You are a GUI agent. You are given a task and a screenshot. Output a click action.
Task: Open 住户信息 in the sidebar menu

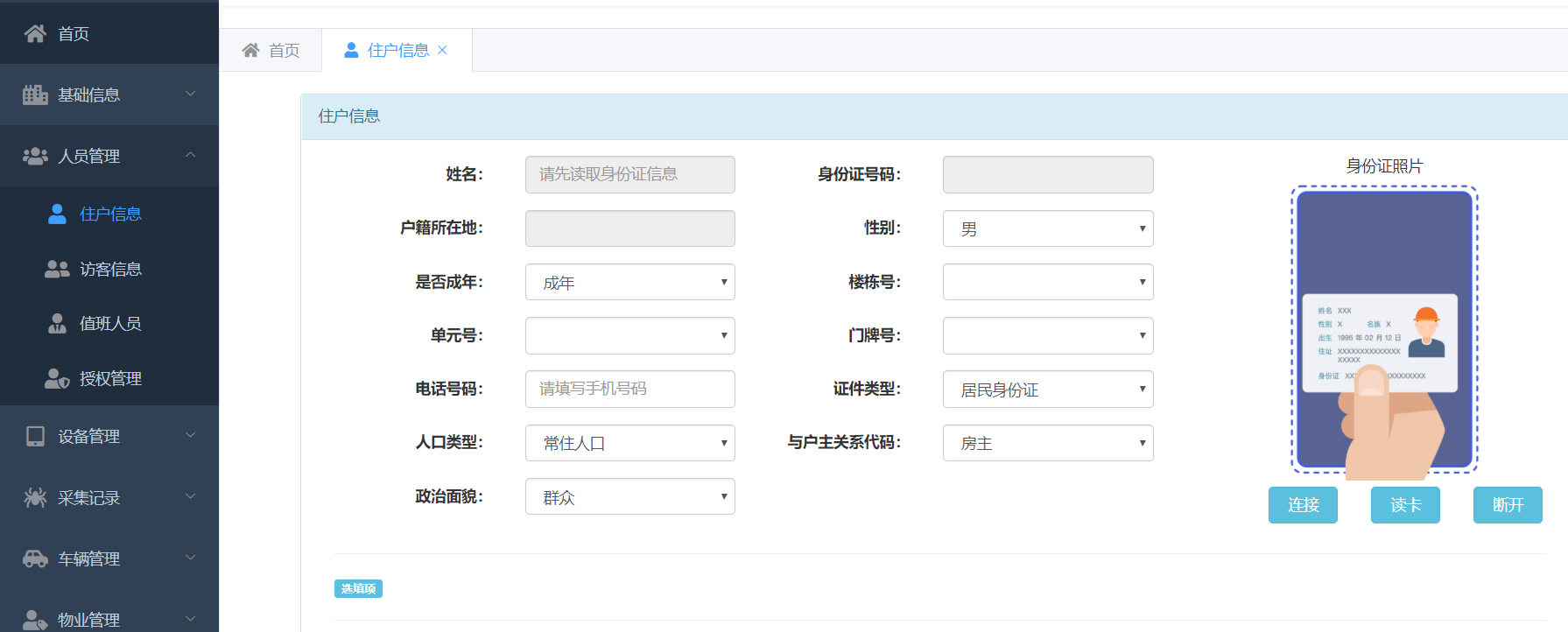[x=109, y=214]
